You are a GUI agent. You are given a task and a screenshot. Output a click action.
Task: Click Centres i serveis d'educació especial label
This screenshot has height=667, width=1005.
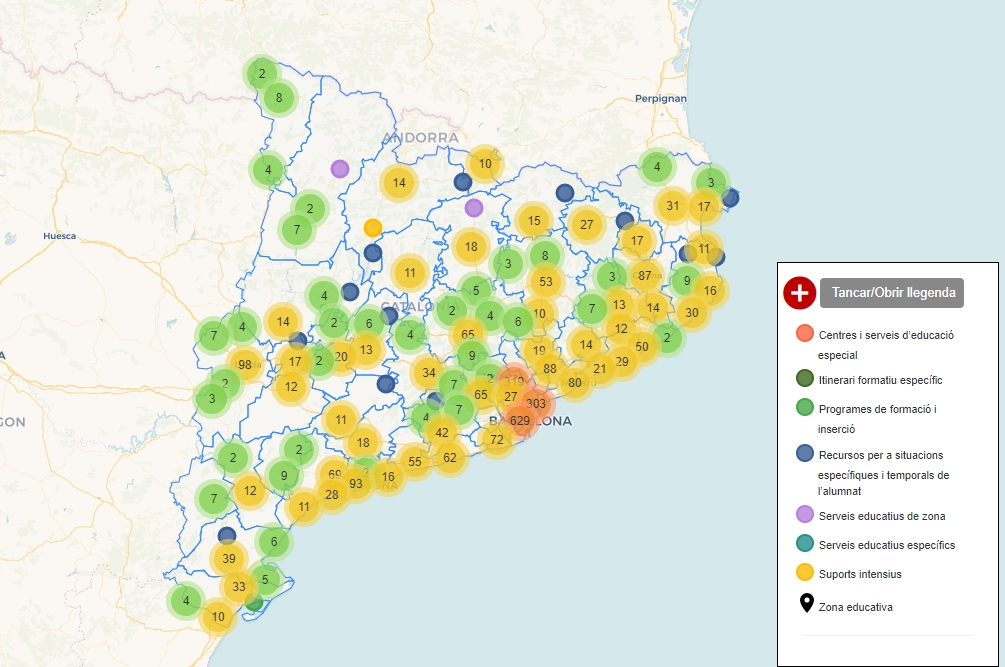point(885,344)
